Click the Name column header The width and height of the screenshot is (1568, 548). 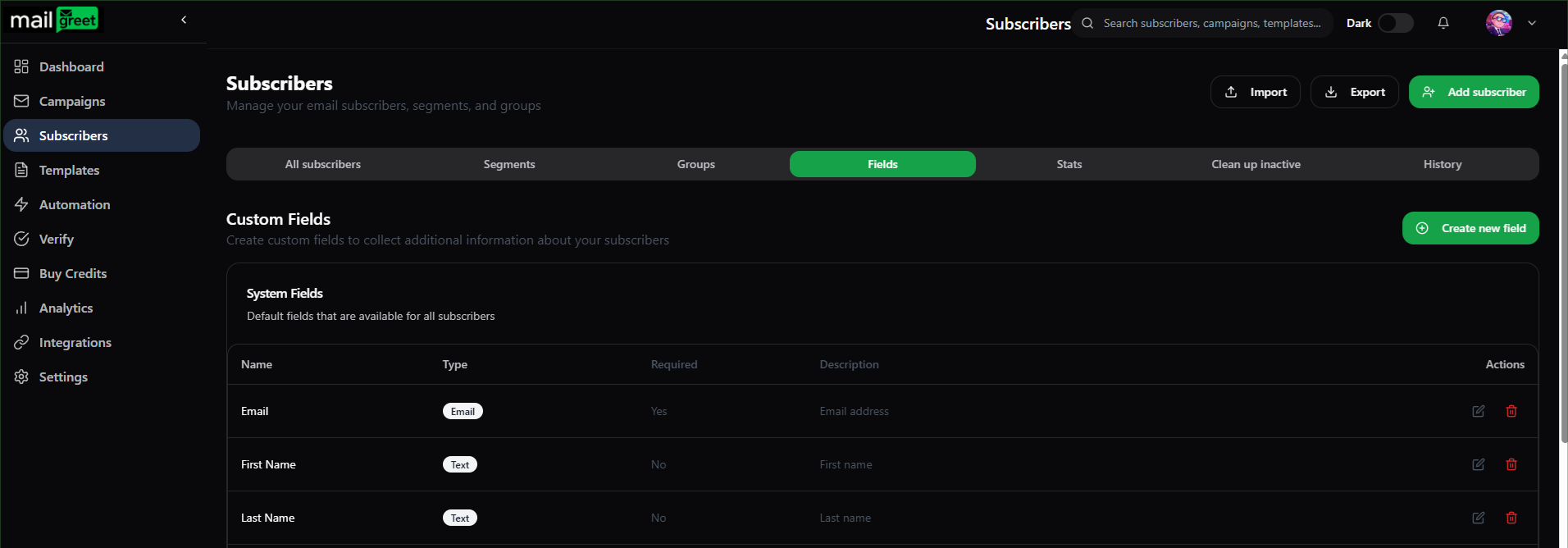tap(257, 364)
